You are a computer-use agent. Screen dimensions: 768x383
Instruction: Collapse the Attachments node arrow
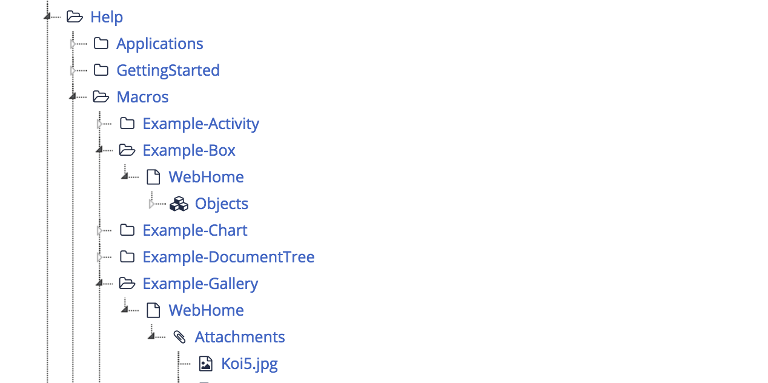coord(152,336)
